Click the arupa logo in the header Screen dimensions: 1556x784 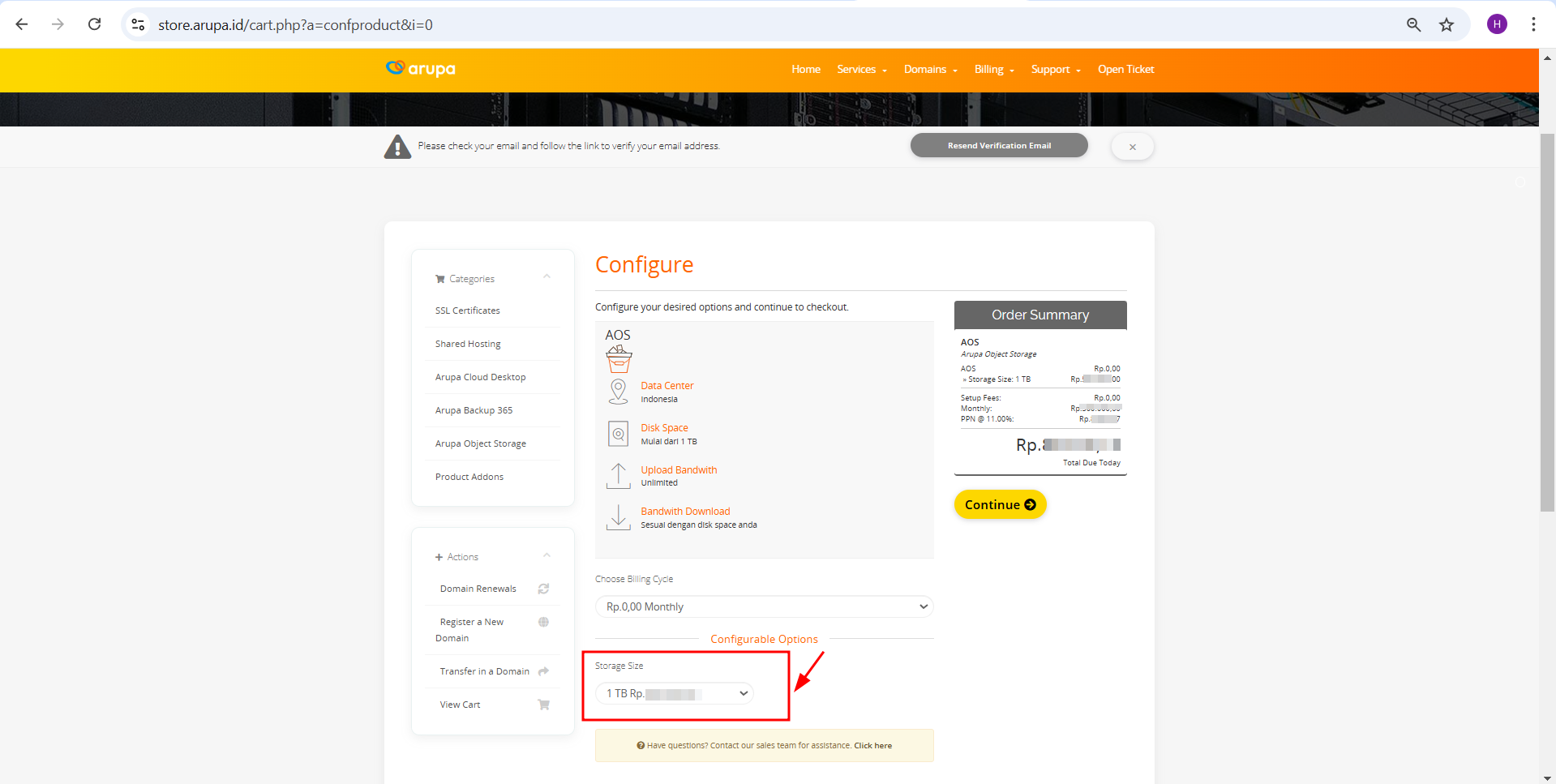point(420,69)
